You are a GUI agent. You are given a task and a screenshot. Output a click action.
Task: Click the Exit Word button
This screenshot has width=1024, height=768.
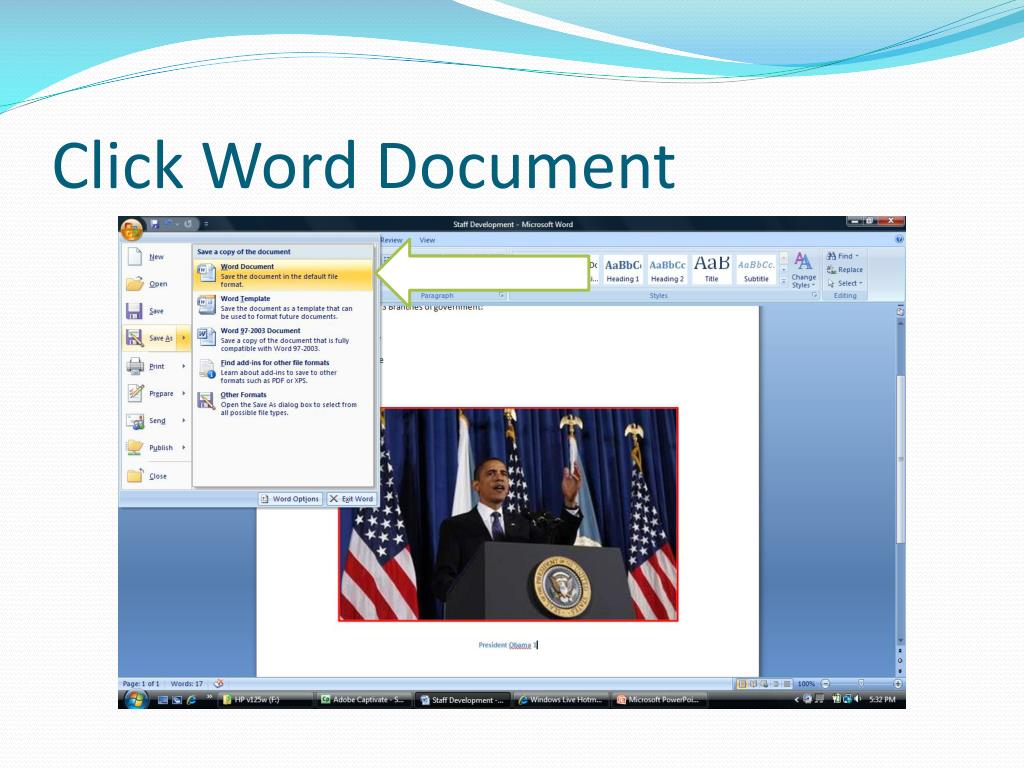point(351,499)
